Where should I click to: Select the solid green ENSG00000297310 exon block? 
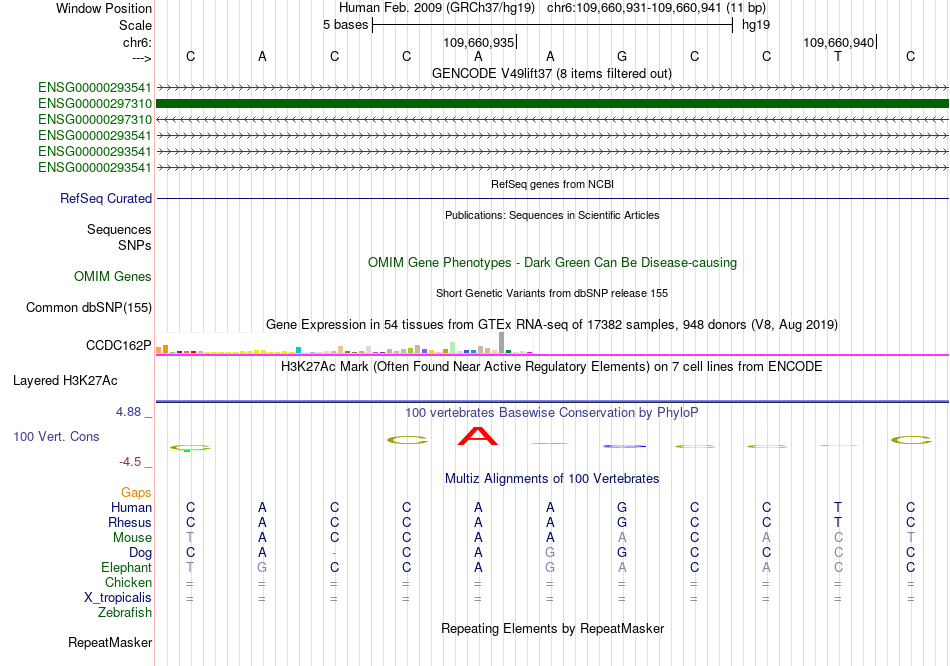553,104
